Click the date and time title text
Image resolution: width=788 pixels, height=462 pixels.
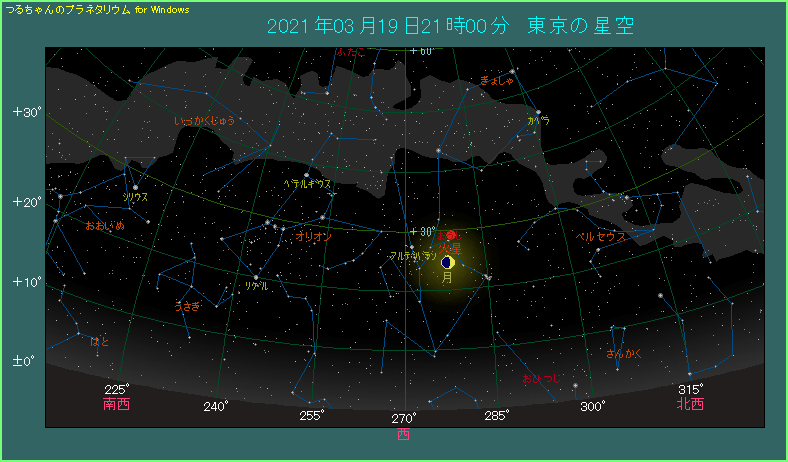coord(452,25)
